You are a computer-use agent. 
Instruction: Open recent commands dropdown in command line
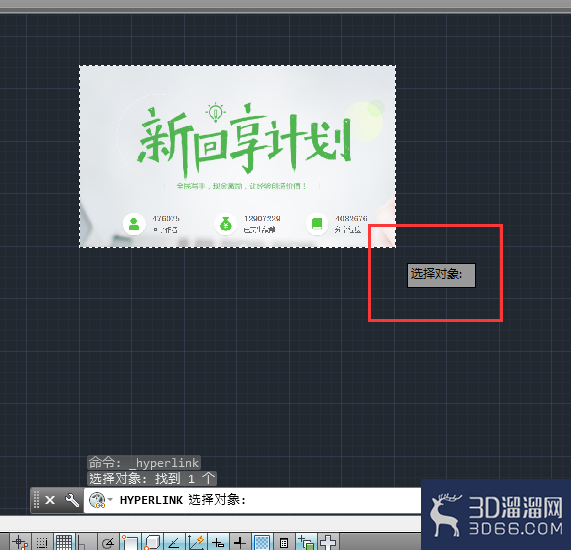[101, 500]
